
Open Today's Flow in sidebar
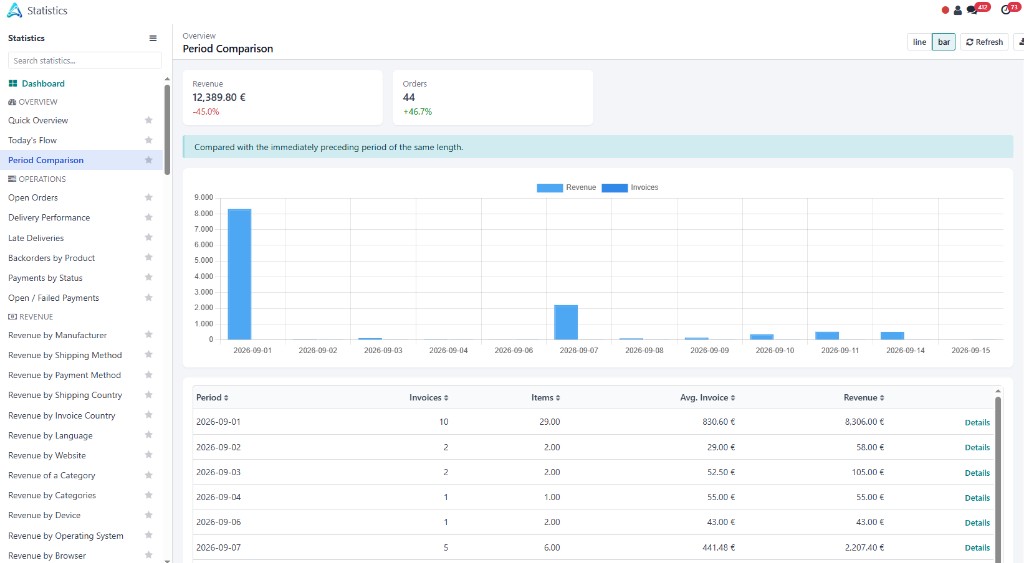pos(33,140)
